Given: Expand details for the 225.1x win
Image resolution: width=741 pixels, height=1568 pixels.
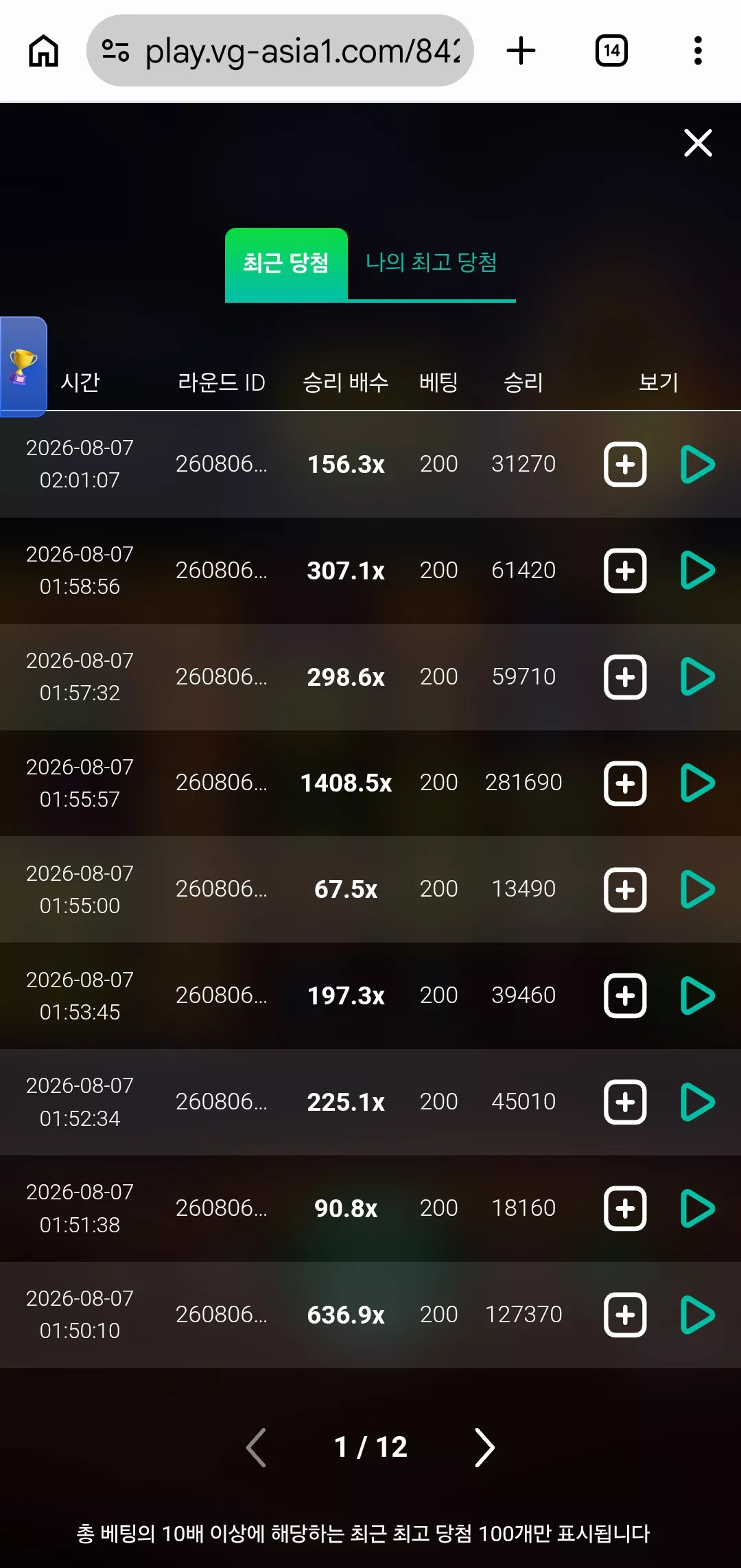Looking at the screenshot, I should tap(625, 1103).
